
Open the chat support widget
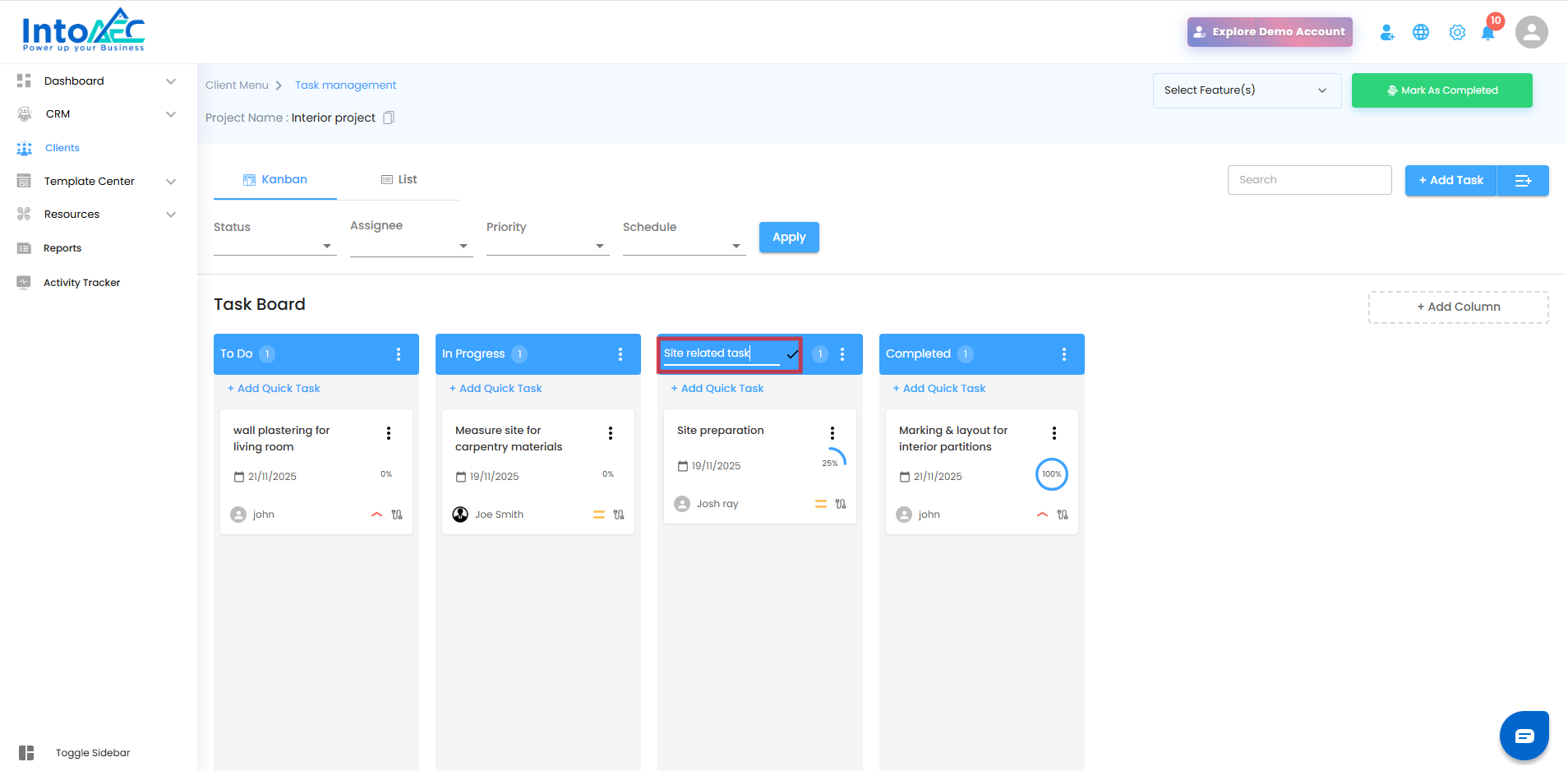point(1524,736)
